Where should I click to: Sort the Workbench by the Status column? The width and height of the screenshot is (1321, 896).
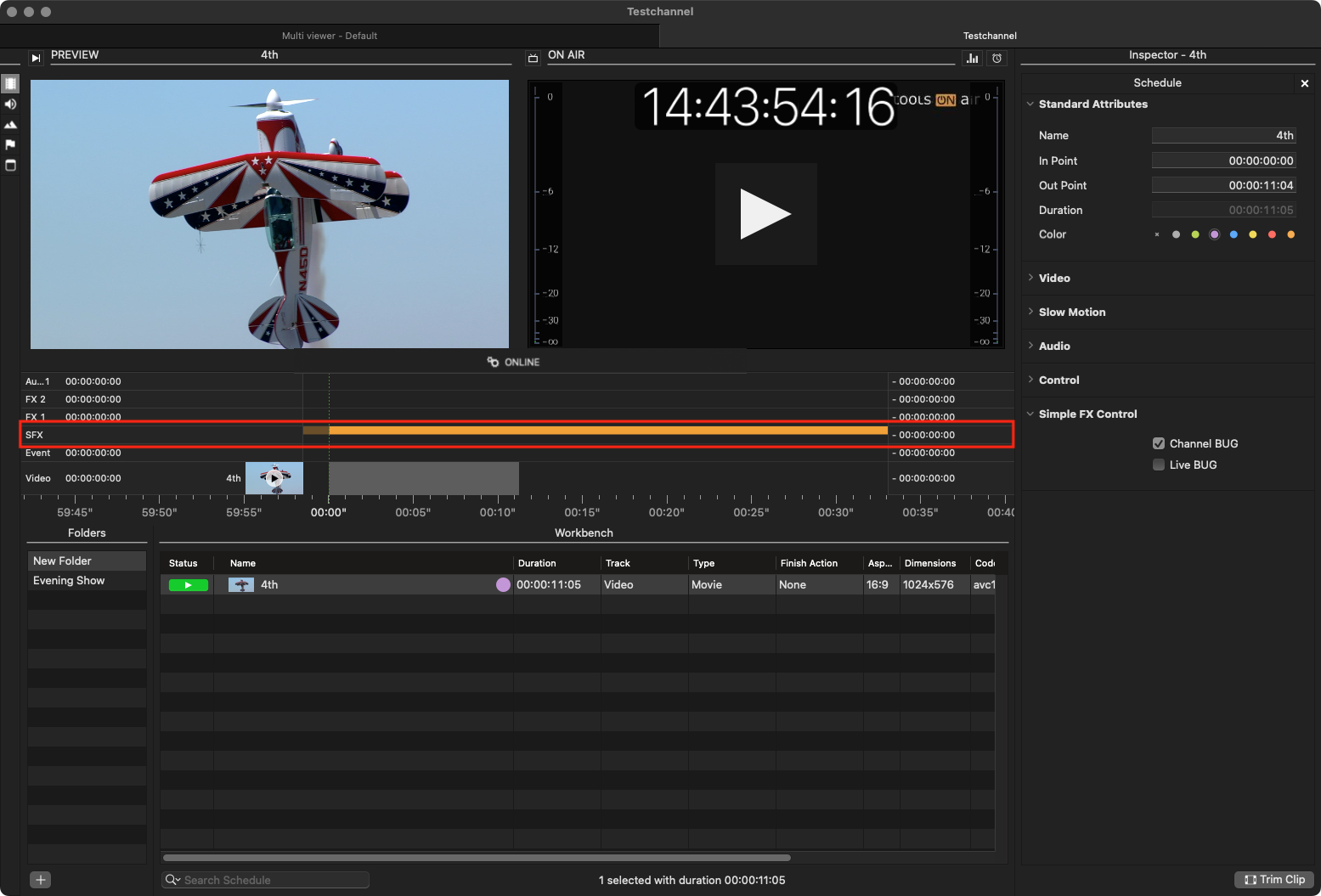[x=187, y=563]
